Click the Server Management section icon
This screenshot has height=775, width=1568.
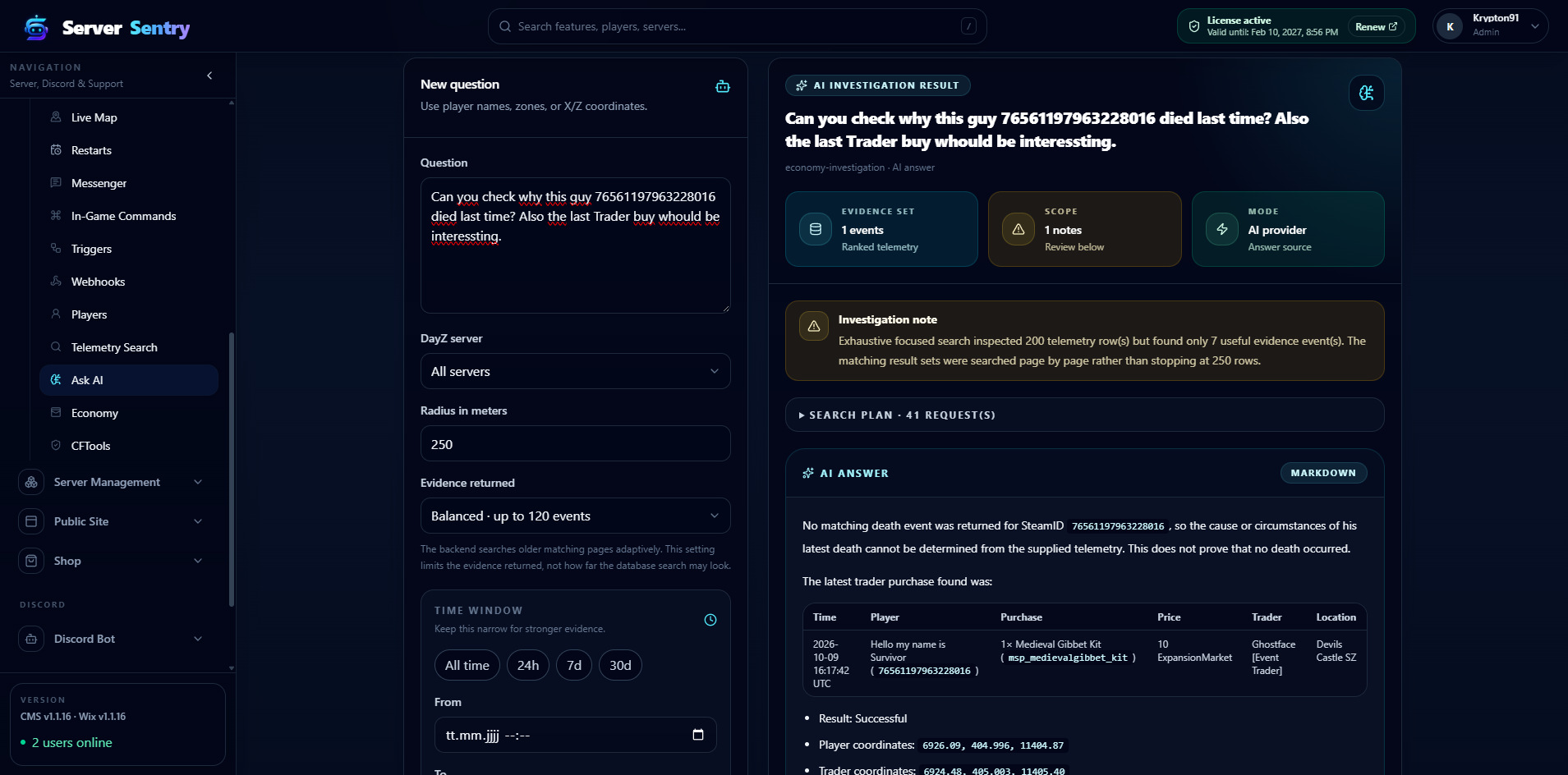(x=31, y=482)
